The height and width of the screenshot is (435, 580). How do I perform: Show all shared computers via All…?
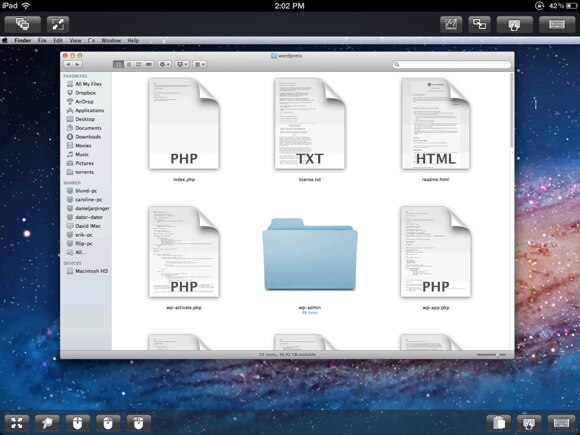(81, 252)
